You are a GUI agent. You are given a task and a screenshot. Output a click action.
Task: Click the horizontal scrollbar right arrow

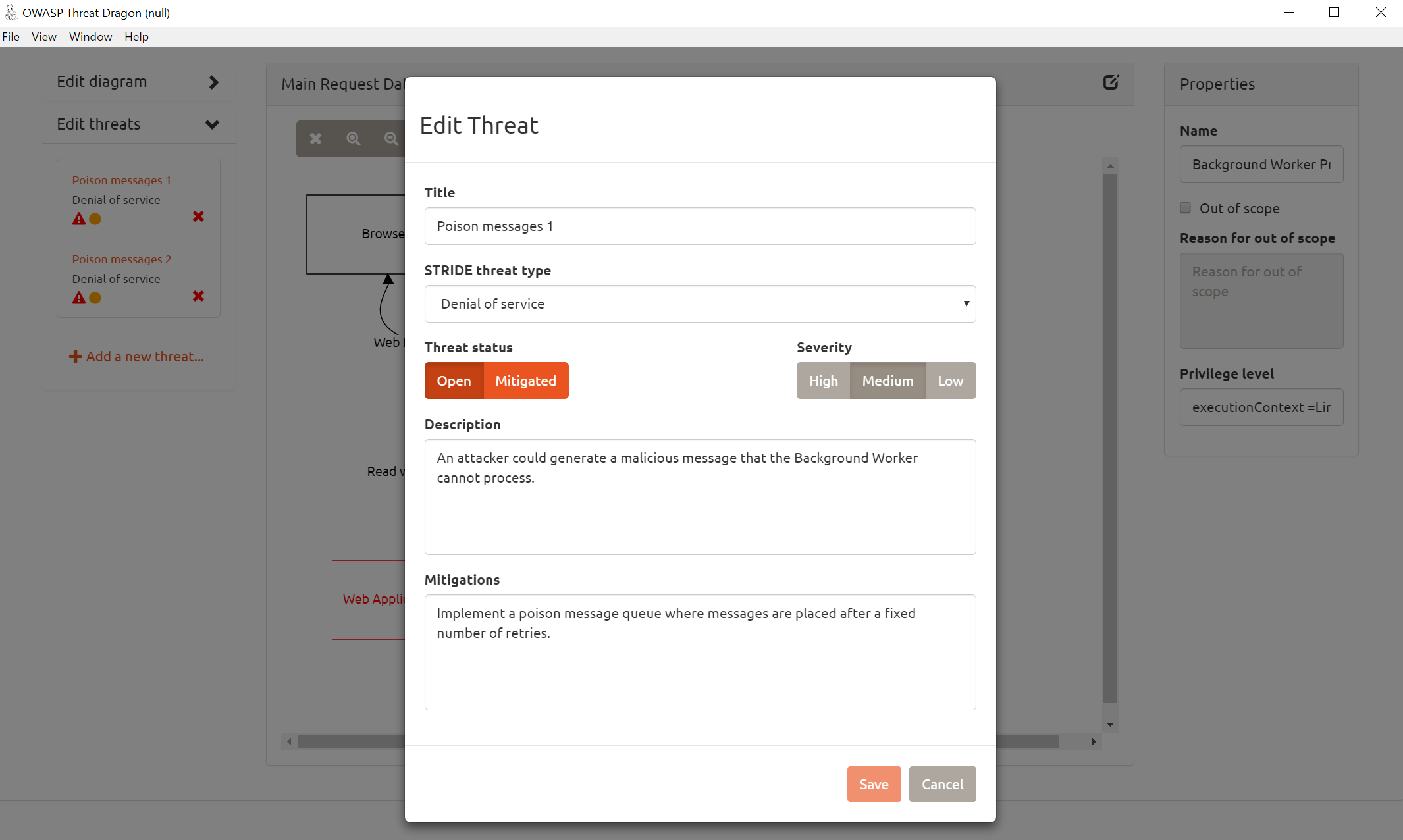1094,742
